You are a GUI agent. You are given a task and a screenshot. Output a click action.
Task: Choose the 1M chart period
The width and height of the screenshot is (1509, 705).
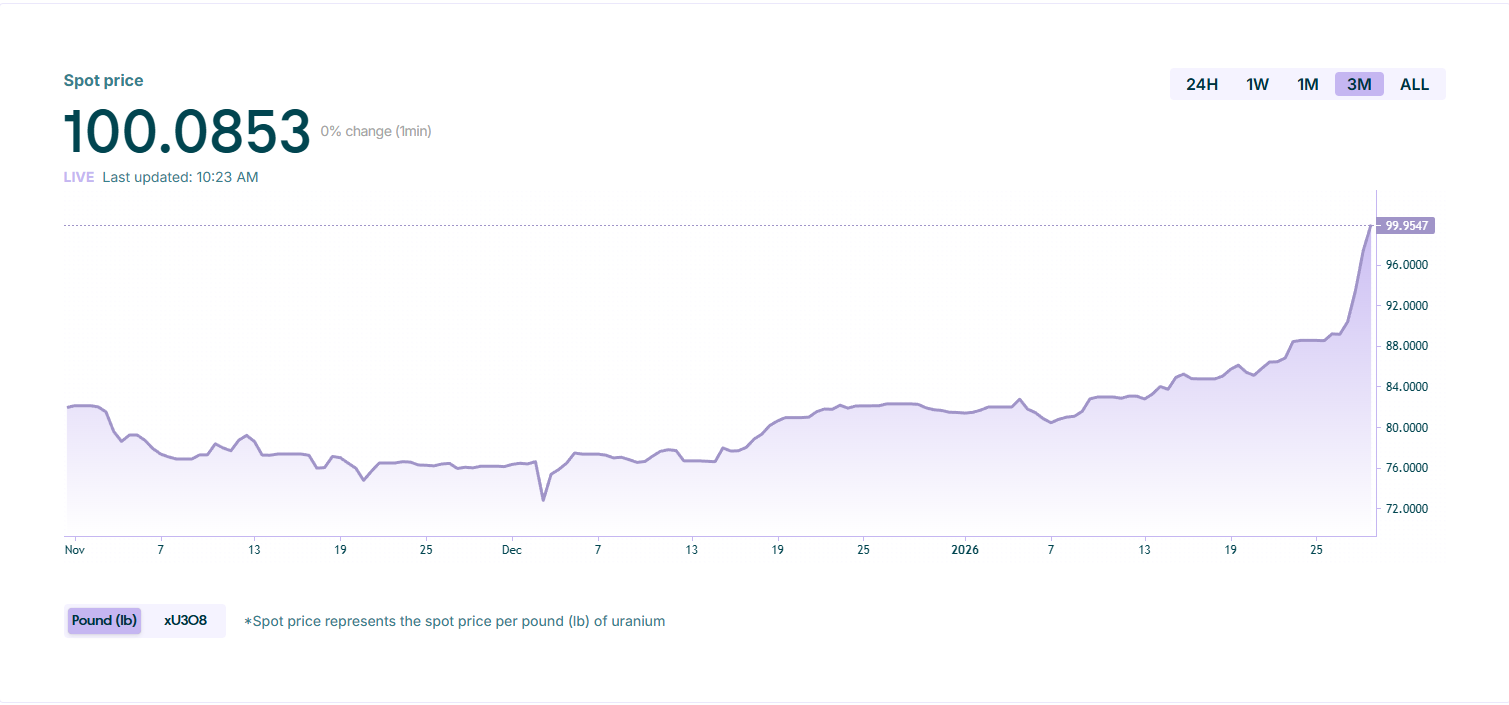point(1307,84)
